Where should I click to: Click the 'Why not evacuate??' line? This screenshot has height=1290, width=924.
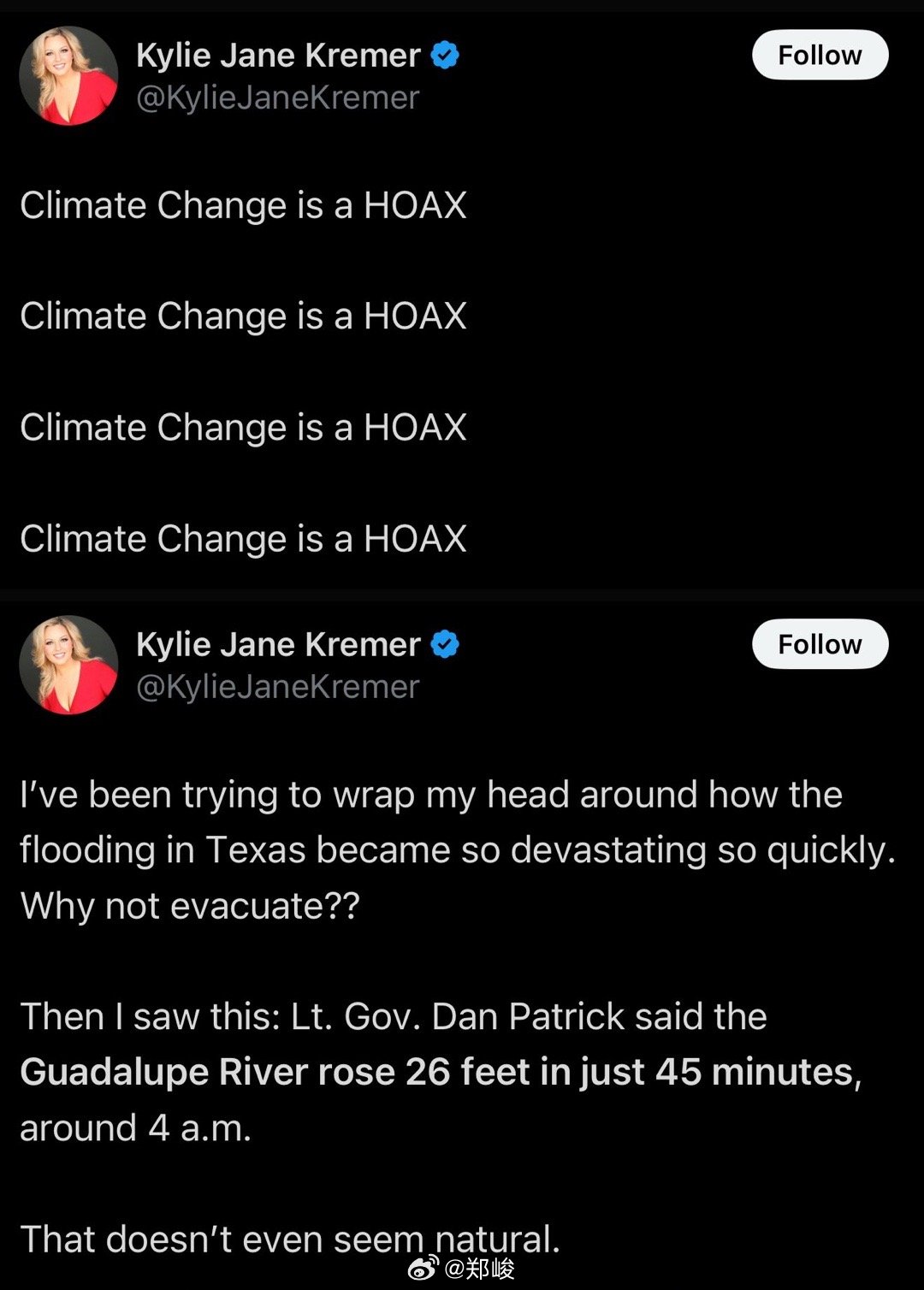point(190,907)
